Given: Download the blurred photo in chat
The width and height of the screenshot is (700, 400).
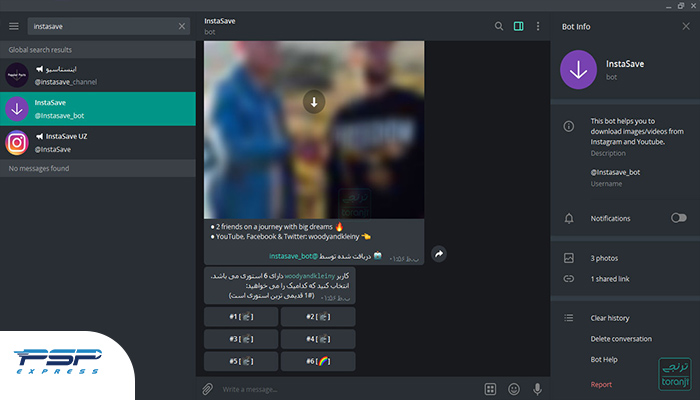Looking at the screenshot, I should [314, 102].
